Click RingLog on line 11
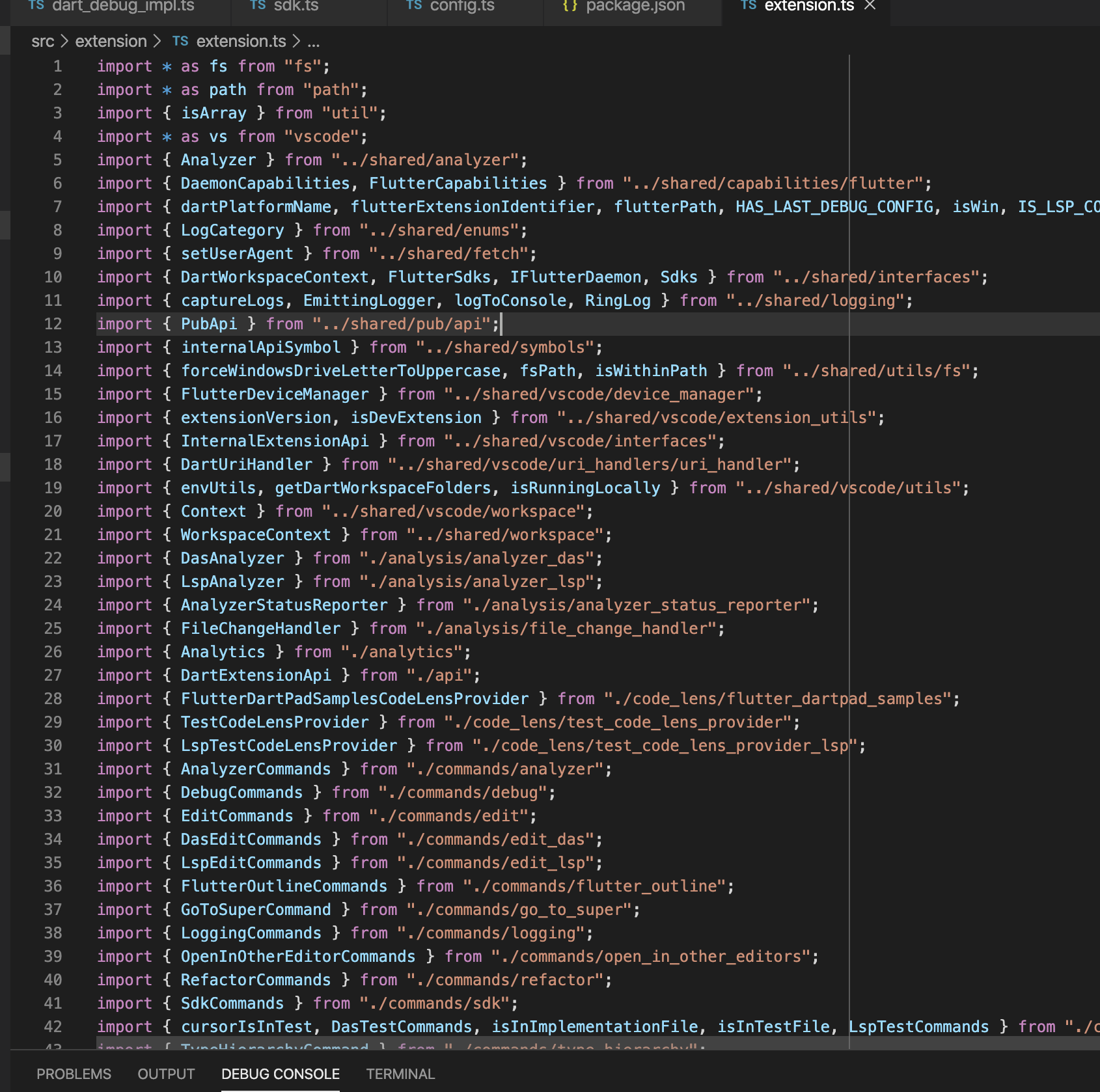The height and width of the screenshot is (1092, 1100). tap(618, 301)
